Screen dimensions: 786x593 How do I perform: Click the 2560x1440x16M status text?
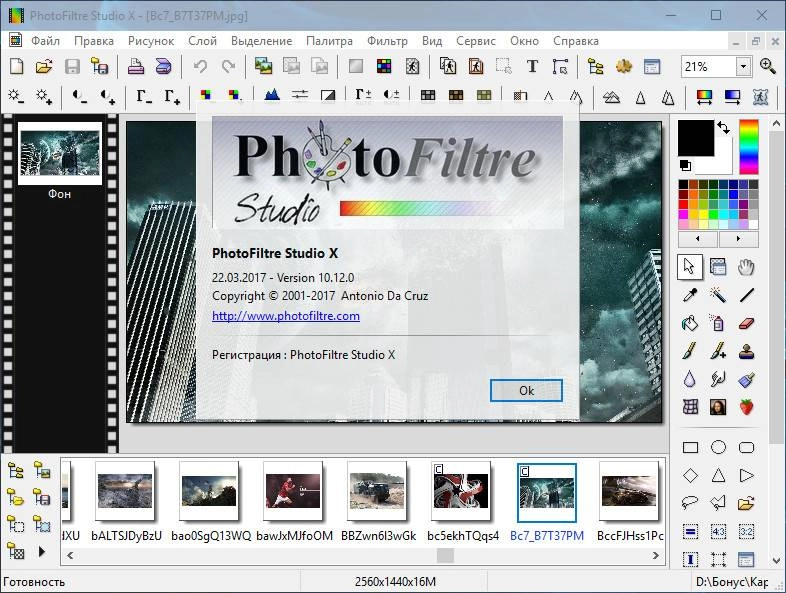[x=395, y=582]
